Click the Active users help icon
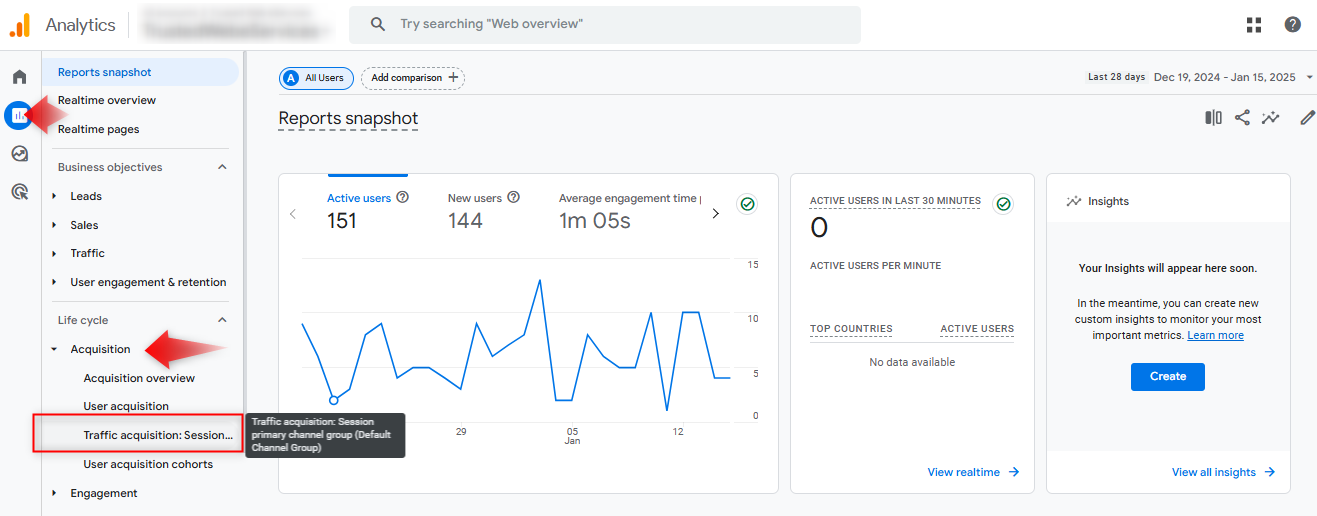The image size is (1317, 516). [403, 198]
